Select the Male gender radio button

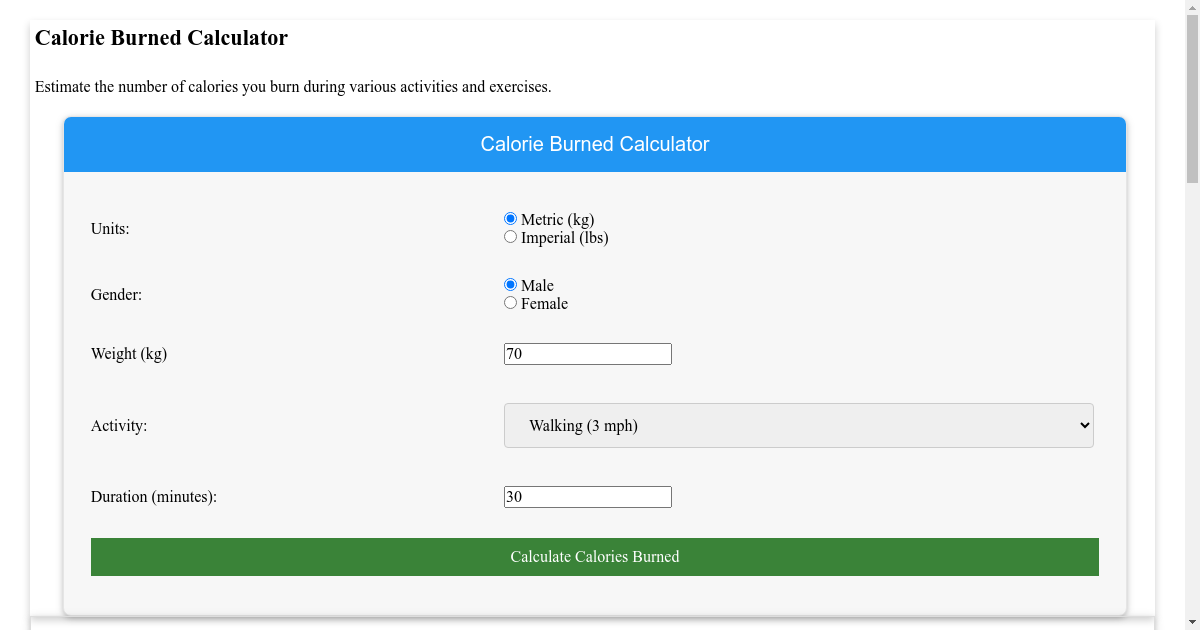[510, 284]
